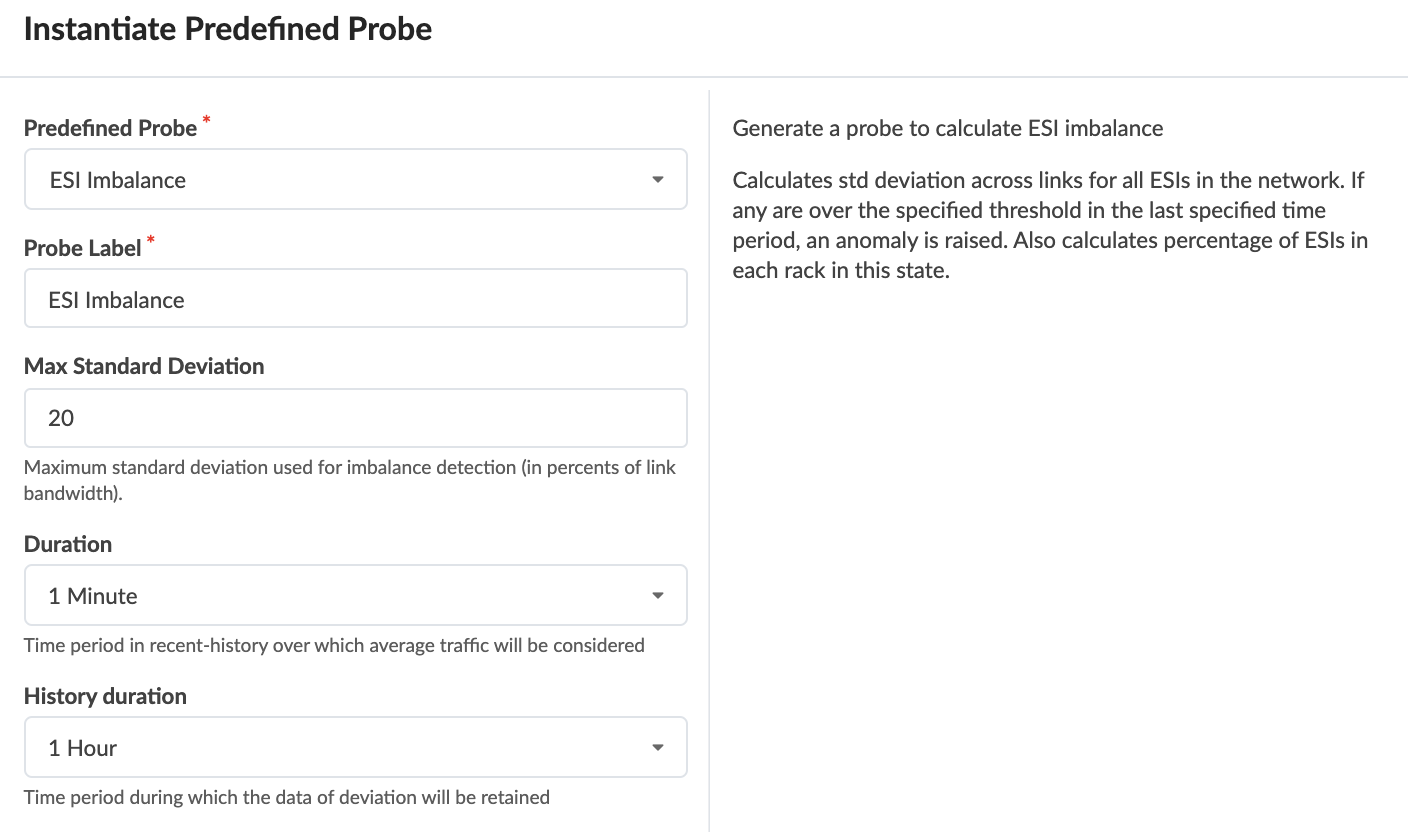This screenshot has width=1408, height=834.
Task: Click the deviation data retention hint text
Action: [x=286, y=797]
